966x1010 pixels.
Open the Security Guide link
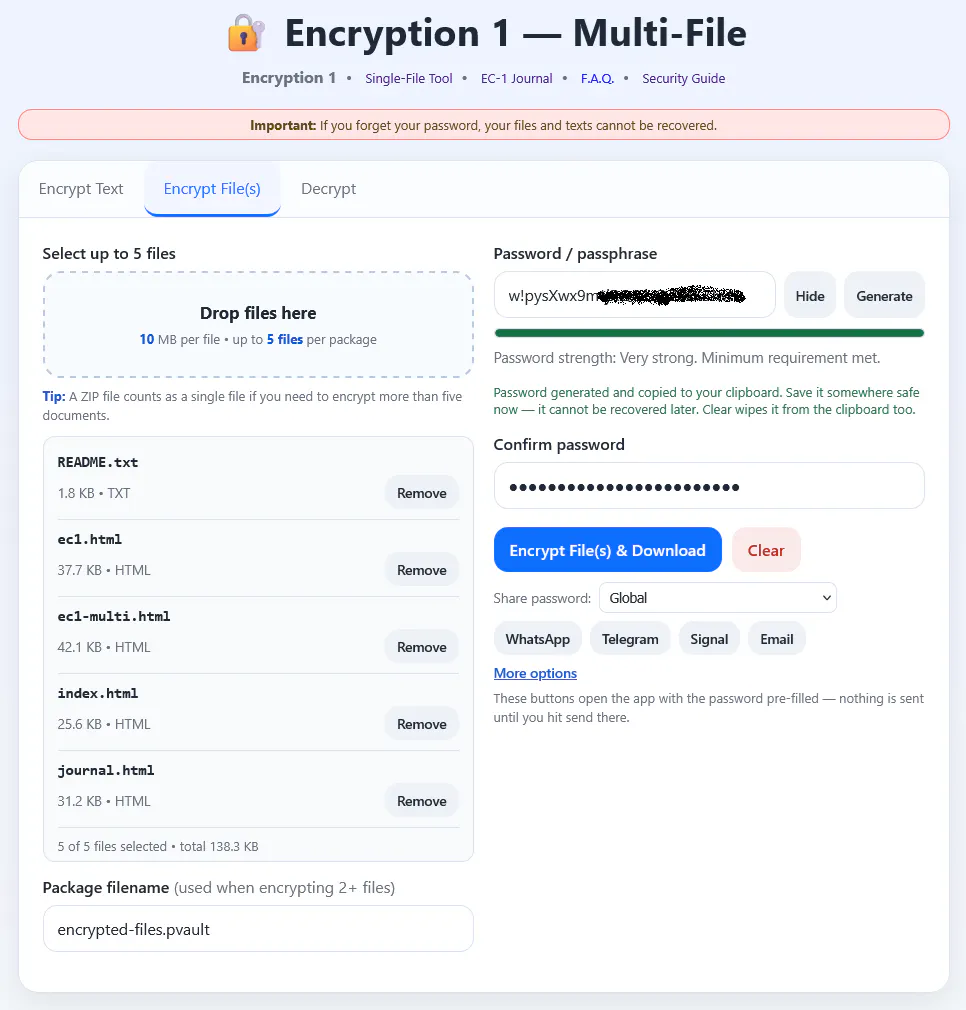point(683,79)
